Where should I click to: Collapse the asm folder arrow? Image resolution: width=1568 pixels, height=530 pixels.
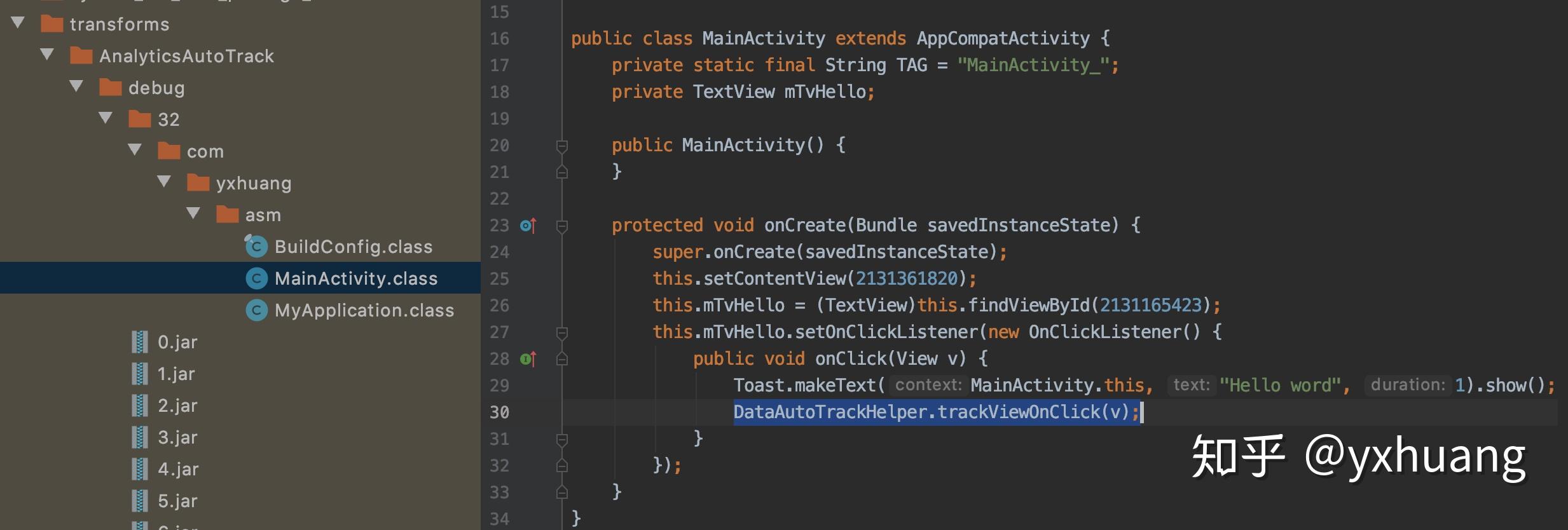(x=193, y=214)
